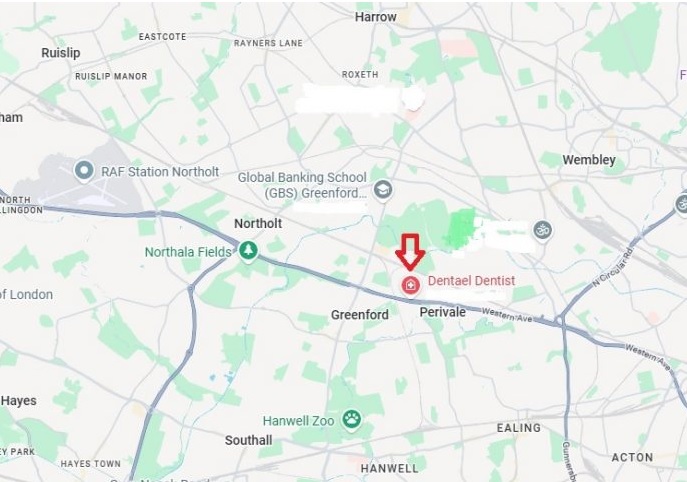
Task: Click the Southall place name
Action: [x=248, y=440]
